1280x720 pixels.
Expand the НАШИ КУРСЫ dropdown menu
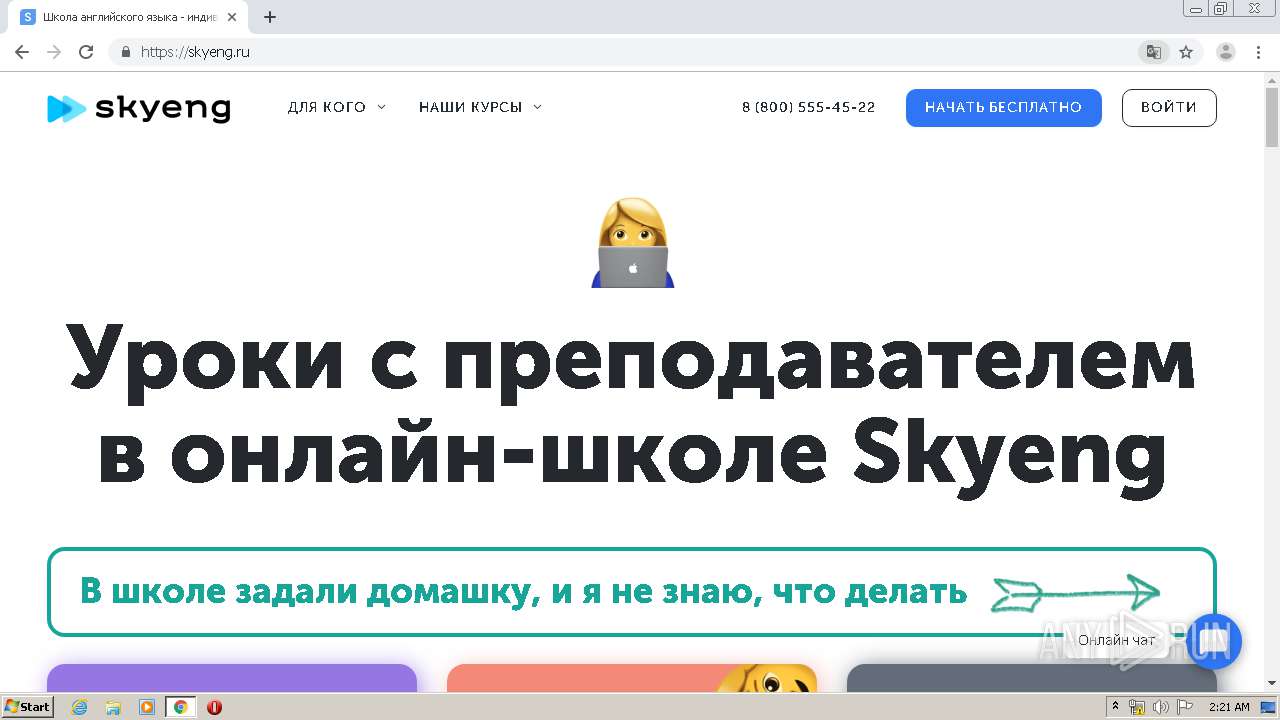pos(480,107)
